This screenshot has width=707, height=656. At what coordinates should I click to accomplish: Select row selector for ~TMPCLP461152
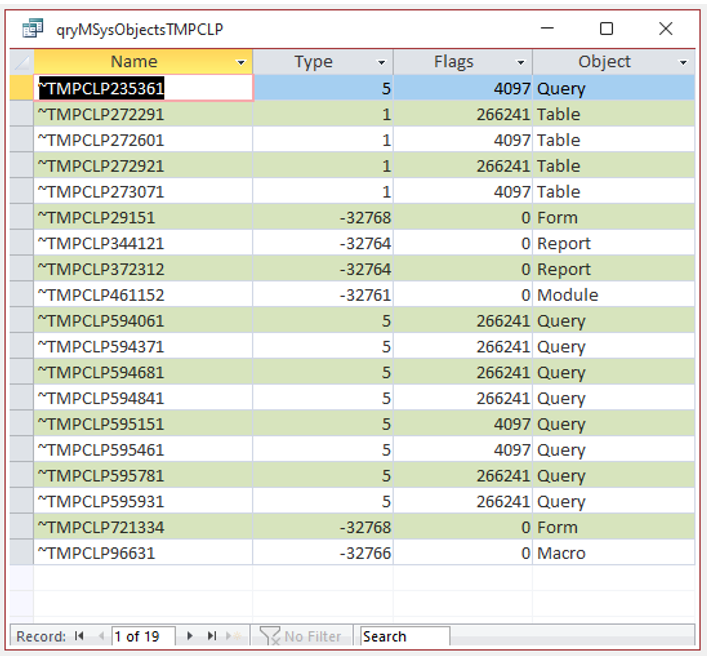click(x=22, y=295)
